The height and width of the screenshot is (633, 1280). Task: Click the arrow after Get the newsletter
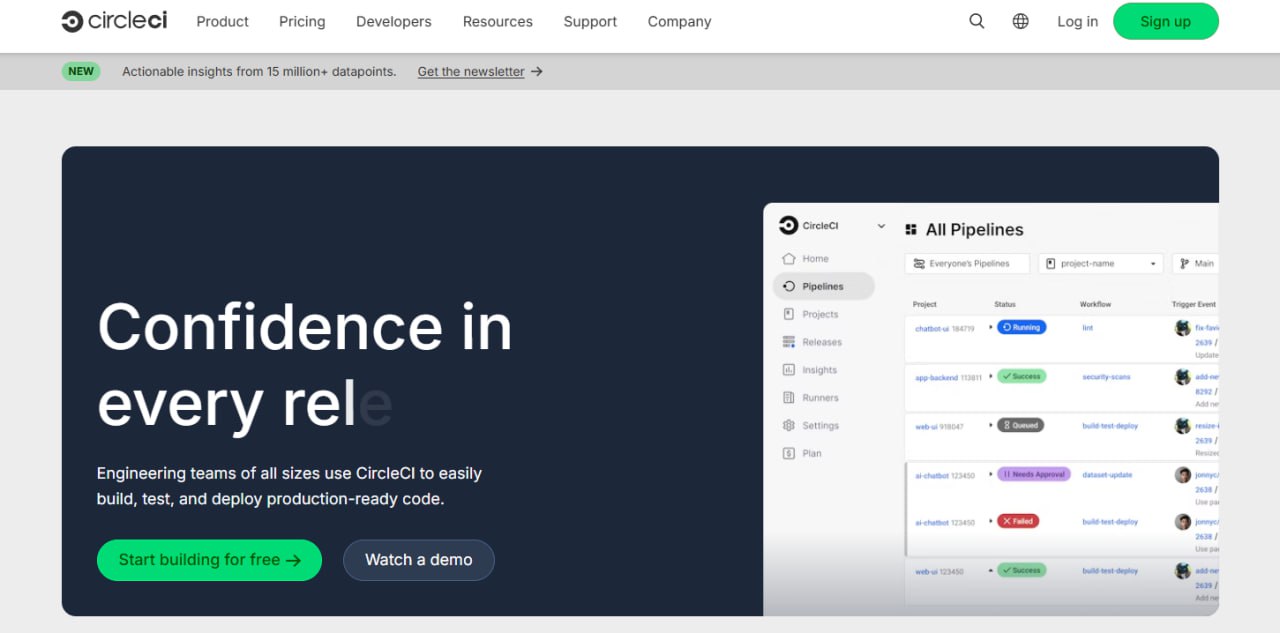coord(537,72)
